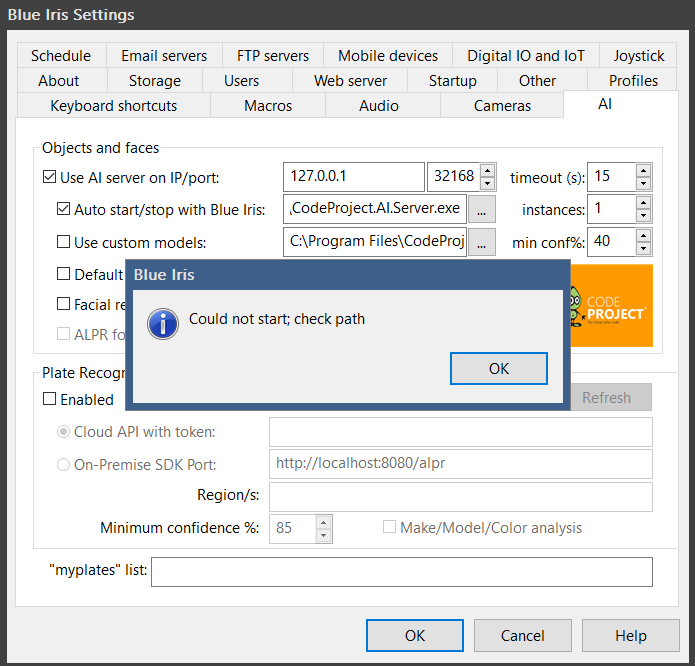Click the CodeProject.AI.Server.exe path field

tap(375, 209)
